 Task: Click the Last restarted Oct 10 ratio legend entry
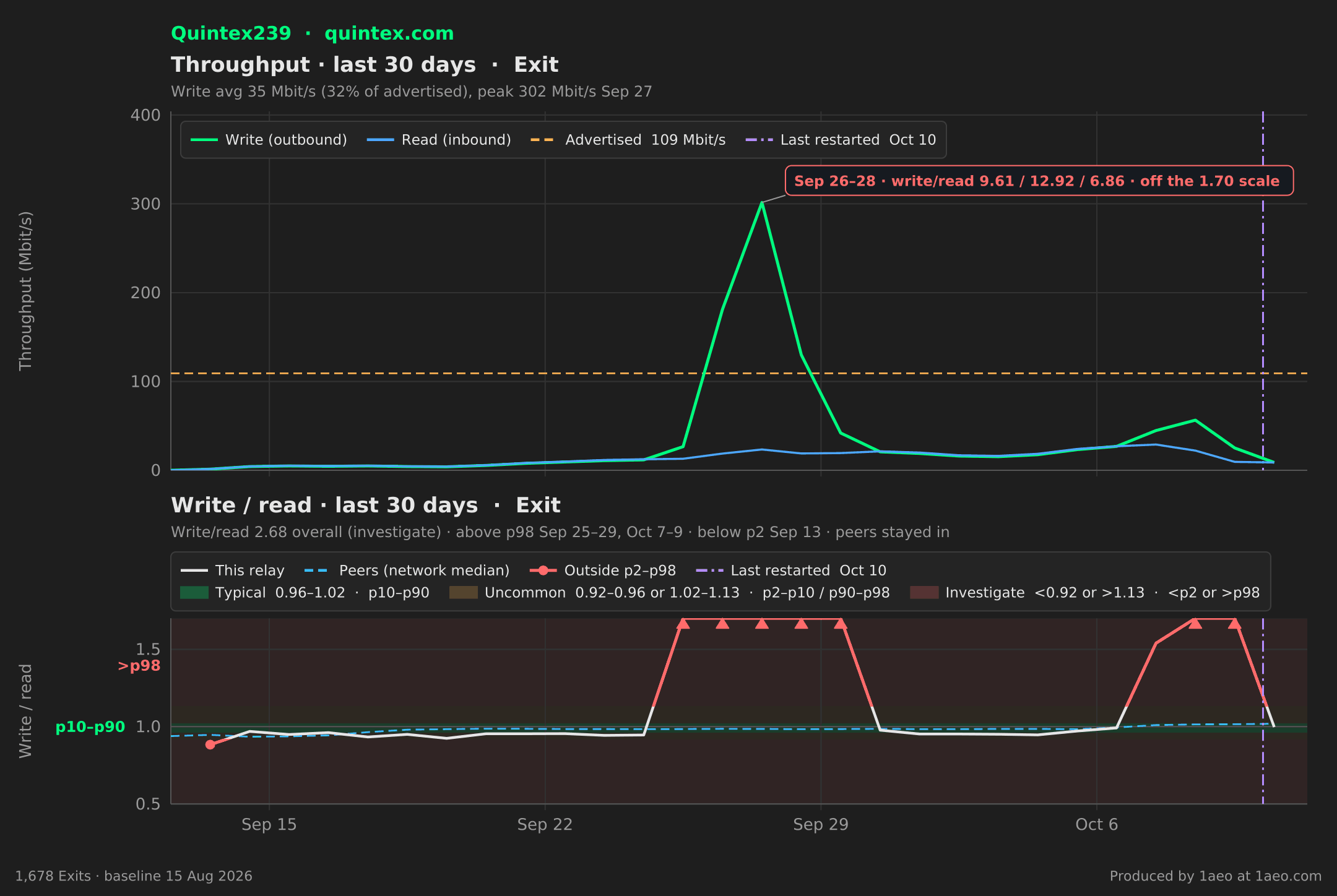pyautogui.click(x=792, y=571)
